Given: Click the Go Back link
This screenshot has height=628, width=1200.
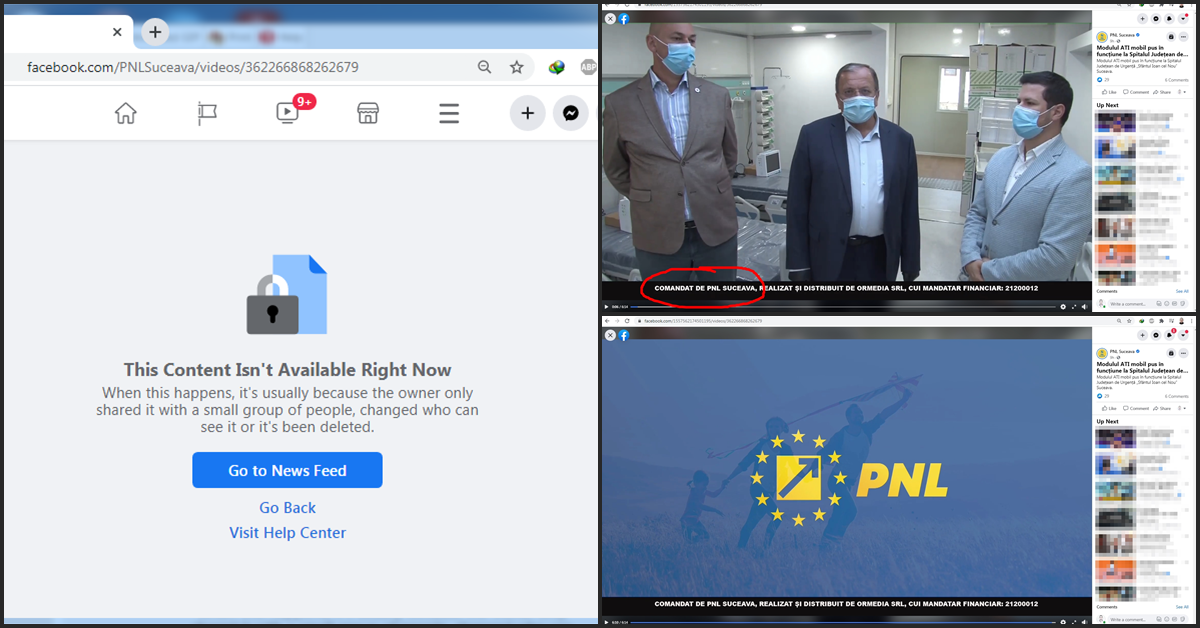Looking at the screenshot, I should [x=287, y=507].
